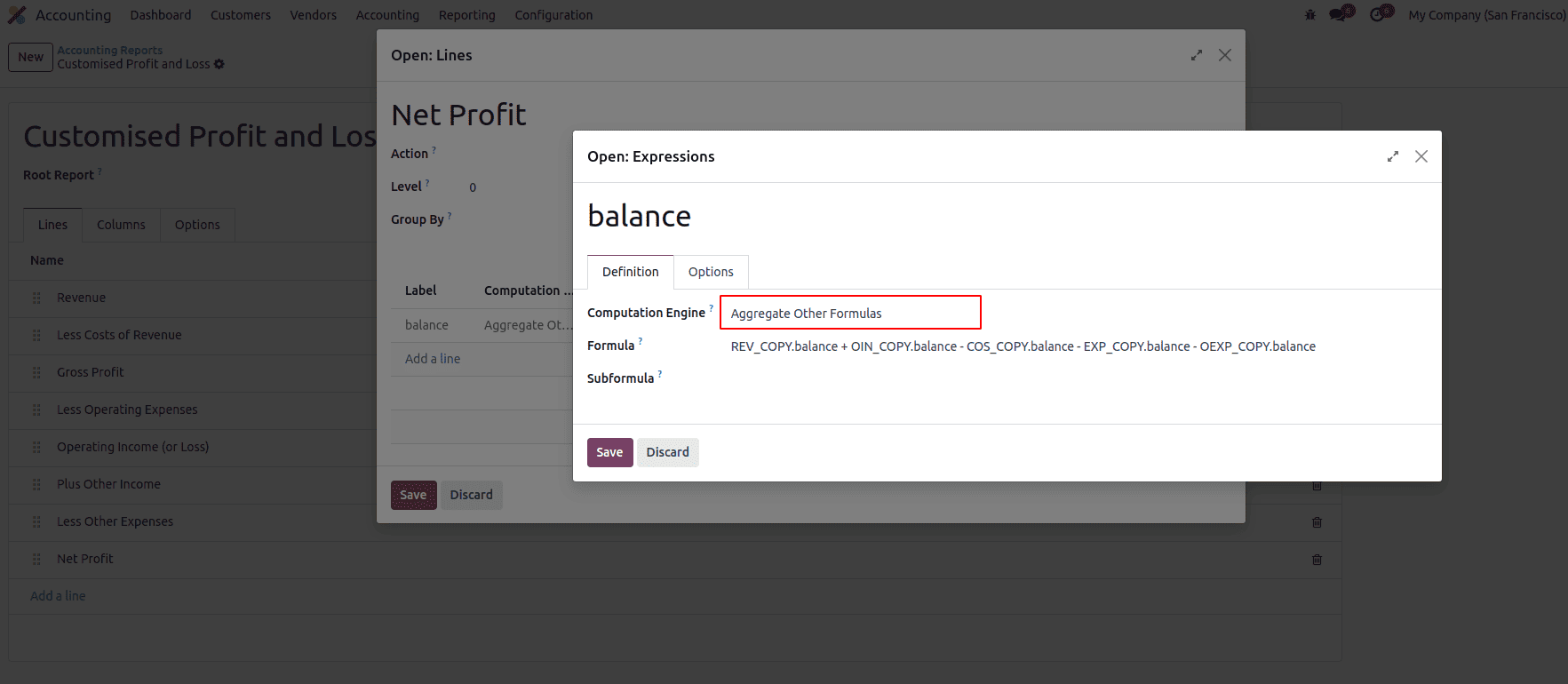Edit the balance expression label title
Screen dimensions: 1568x684
(640, 216)
